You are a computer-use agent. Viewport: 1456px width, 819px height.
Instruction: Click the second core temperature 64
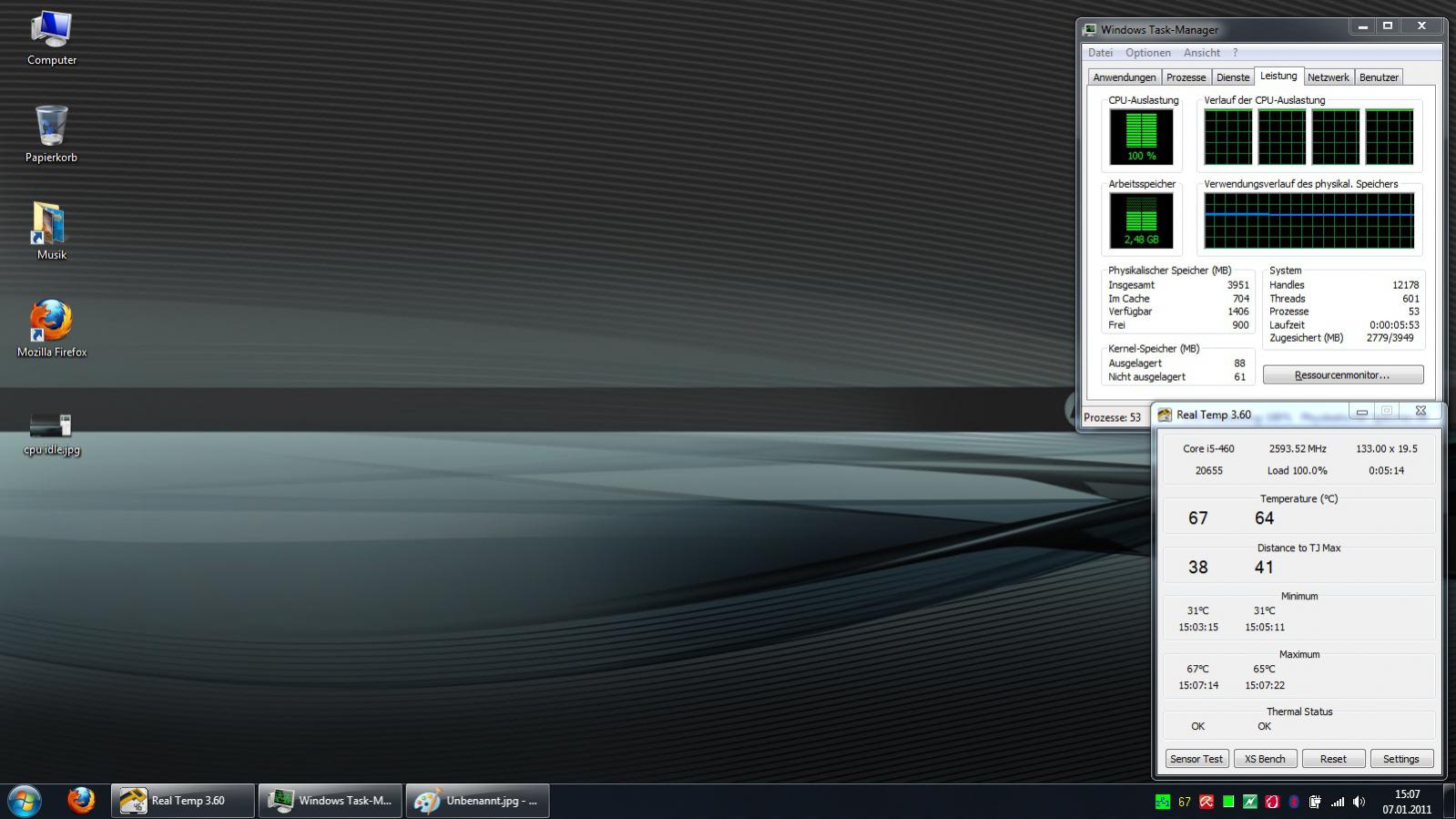click(x=1265, y=518)
